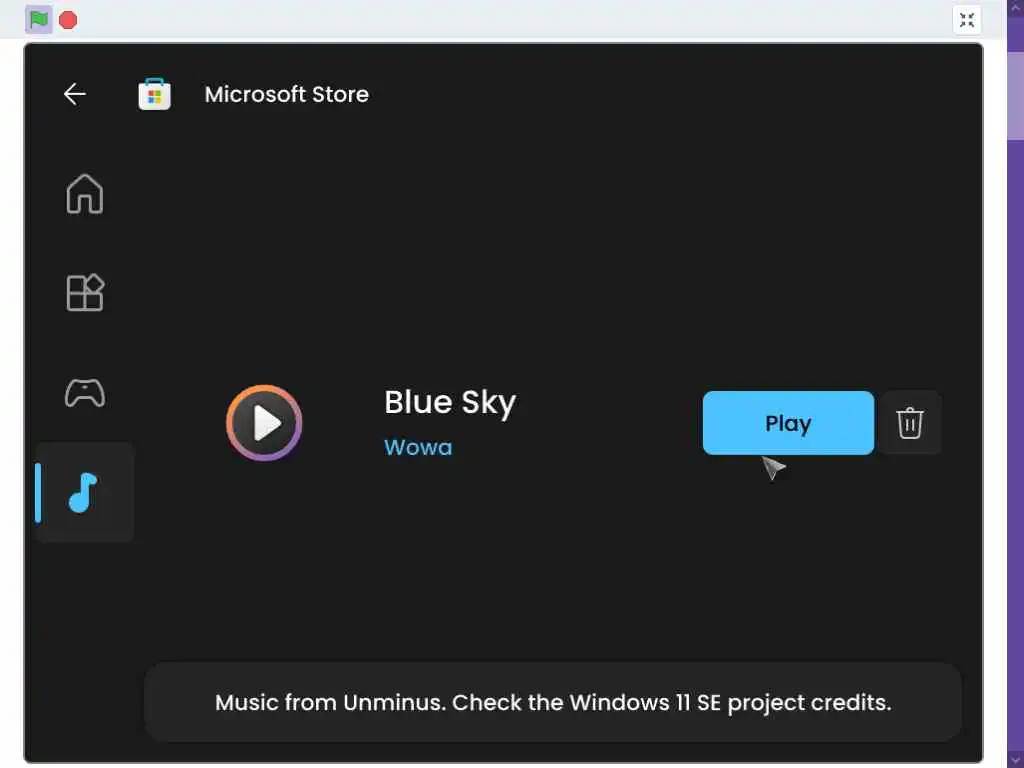Play the Blue Sky track
Image resolution: width=1024 pixels, height=768 pixels.
coord(788,423)
